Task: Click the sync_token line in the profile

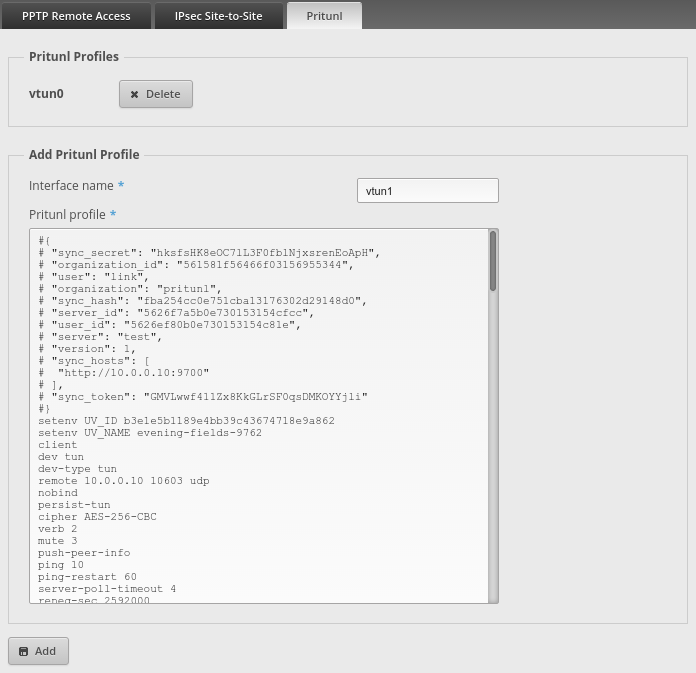Action: 203,396
